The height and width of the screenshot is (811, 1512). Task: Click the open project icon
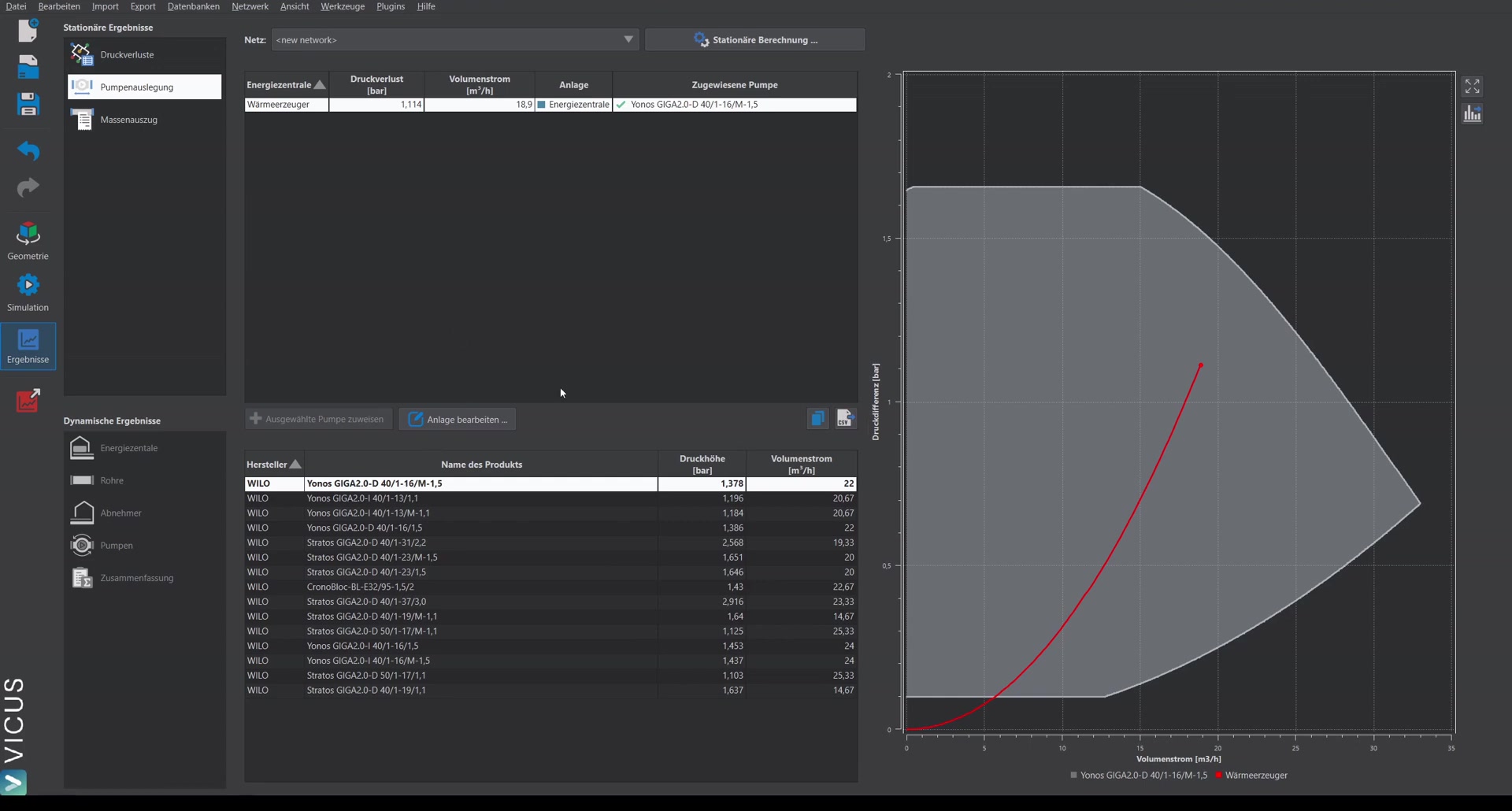[x=28, y=67]
